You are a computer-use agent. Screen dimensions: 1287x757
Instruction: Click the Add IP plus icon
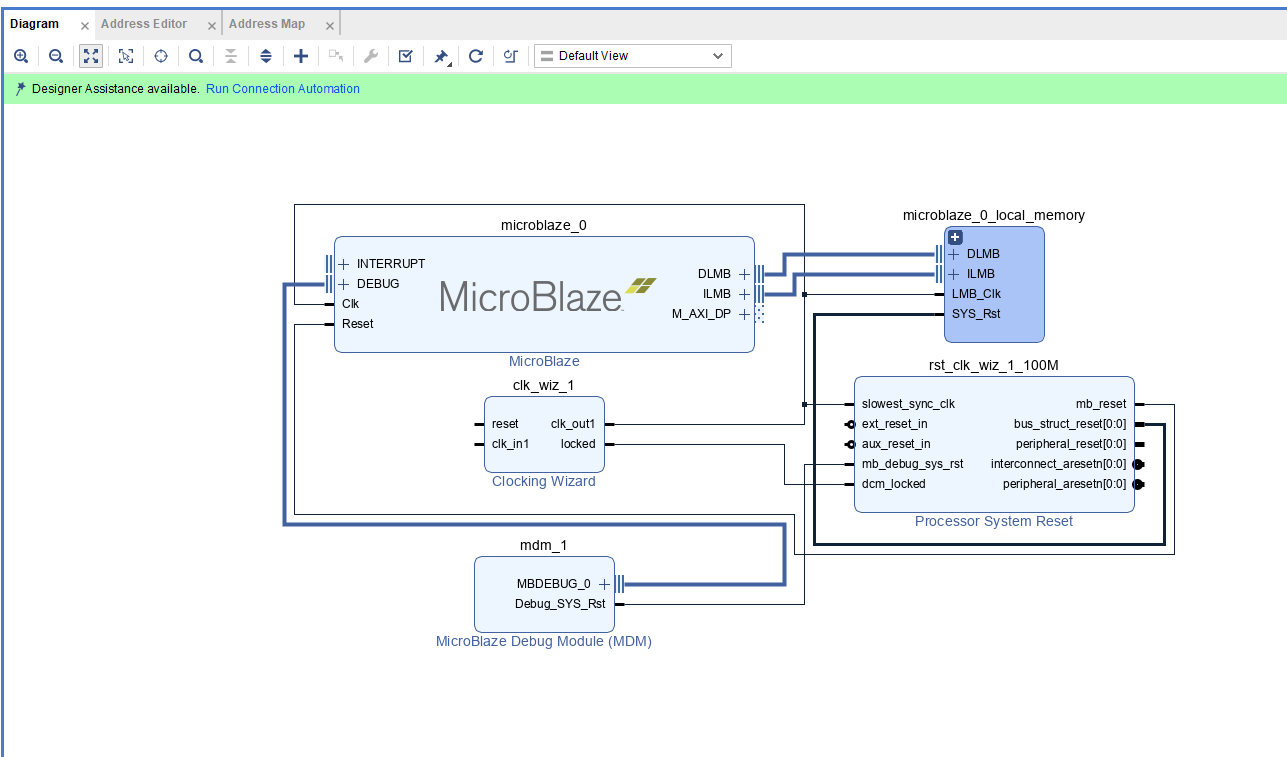[300, 56]
